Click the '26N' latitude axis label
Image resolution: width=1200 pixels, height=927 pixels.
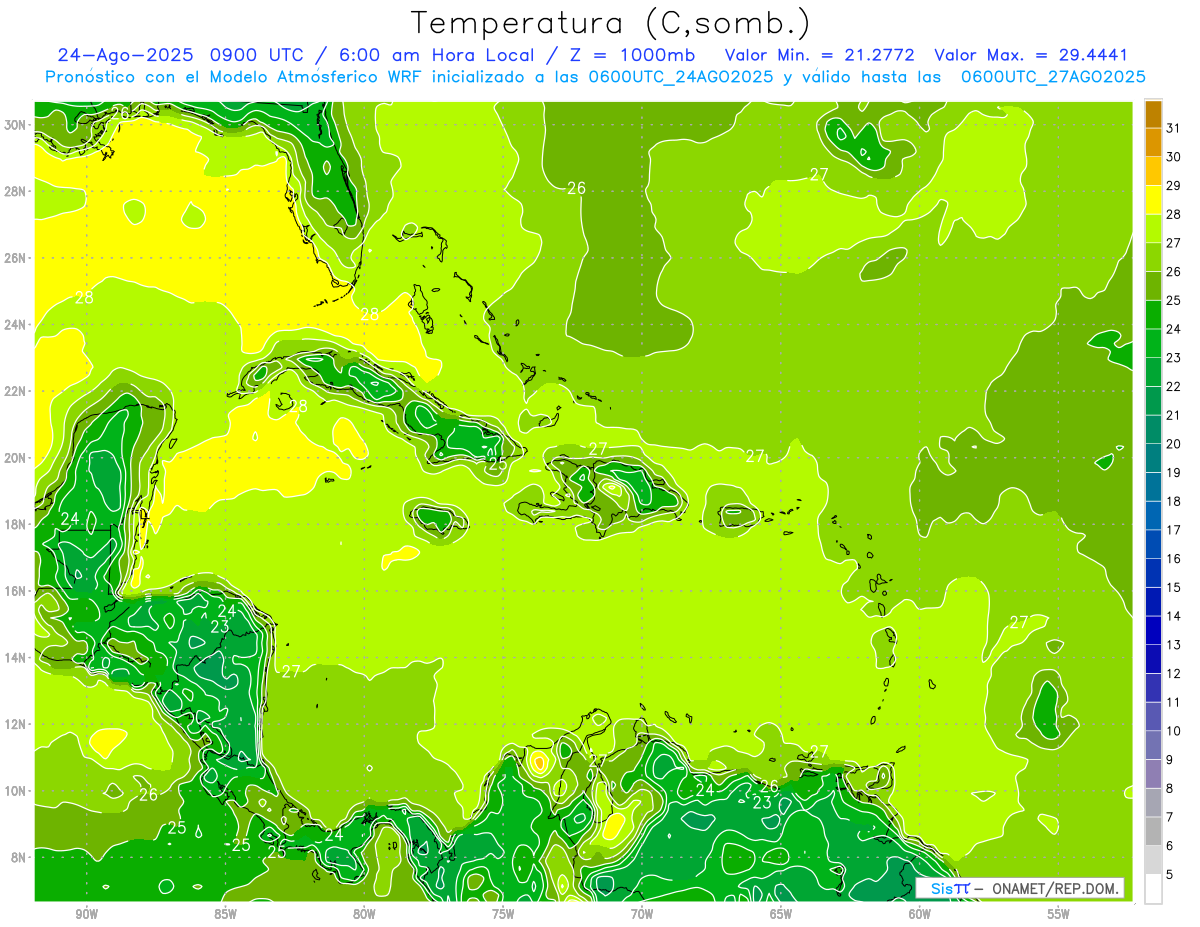click(x=15, y=258)
